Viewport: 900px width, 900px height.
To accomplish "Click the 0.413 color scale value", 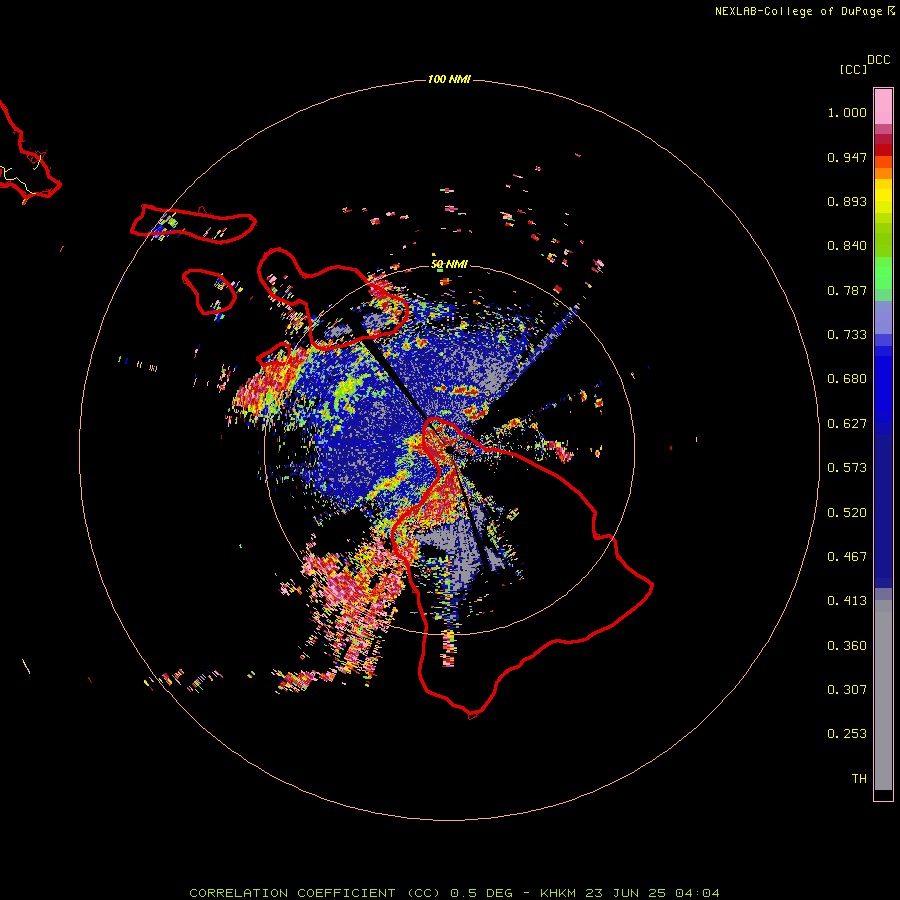I will pos(847,601).
